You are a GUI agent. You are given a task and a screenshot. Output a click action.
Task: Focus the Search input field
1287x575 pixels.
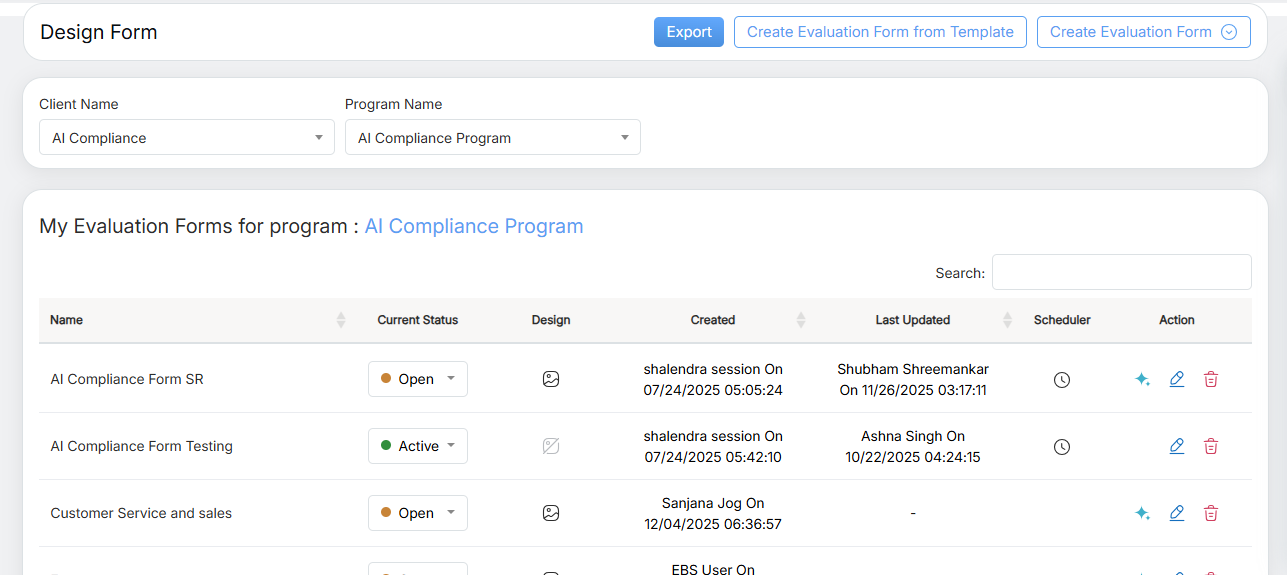click(1121, 272)
